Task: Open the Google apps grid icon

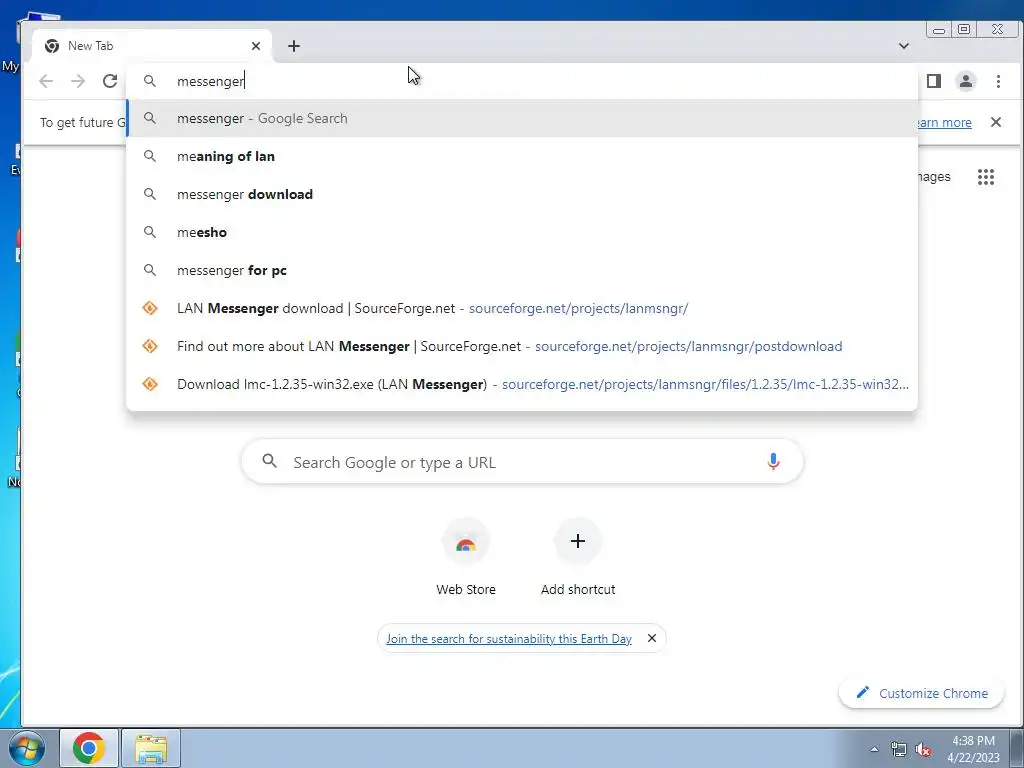Action: 985,177
